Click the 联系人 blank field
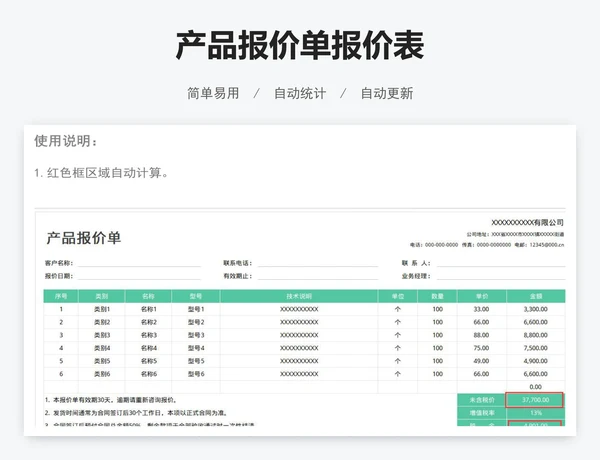 (x=501, y=263)
